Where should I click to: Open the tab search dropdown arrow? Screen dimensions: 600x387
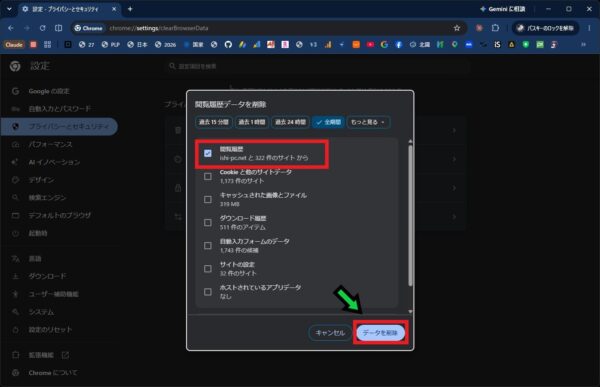[x=9, y=9]
